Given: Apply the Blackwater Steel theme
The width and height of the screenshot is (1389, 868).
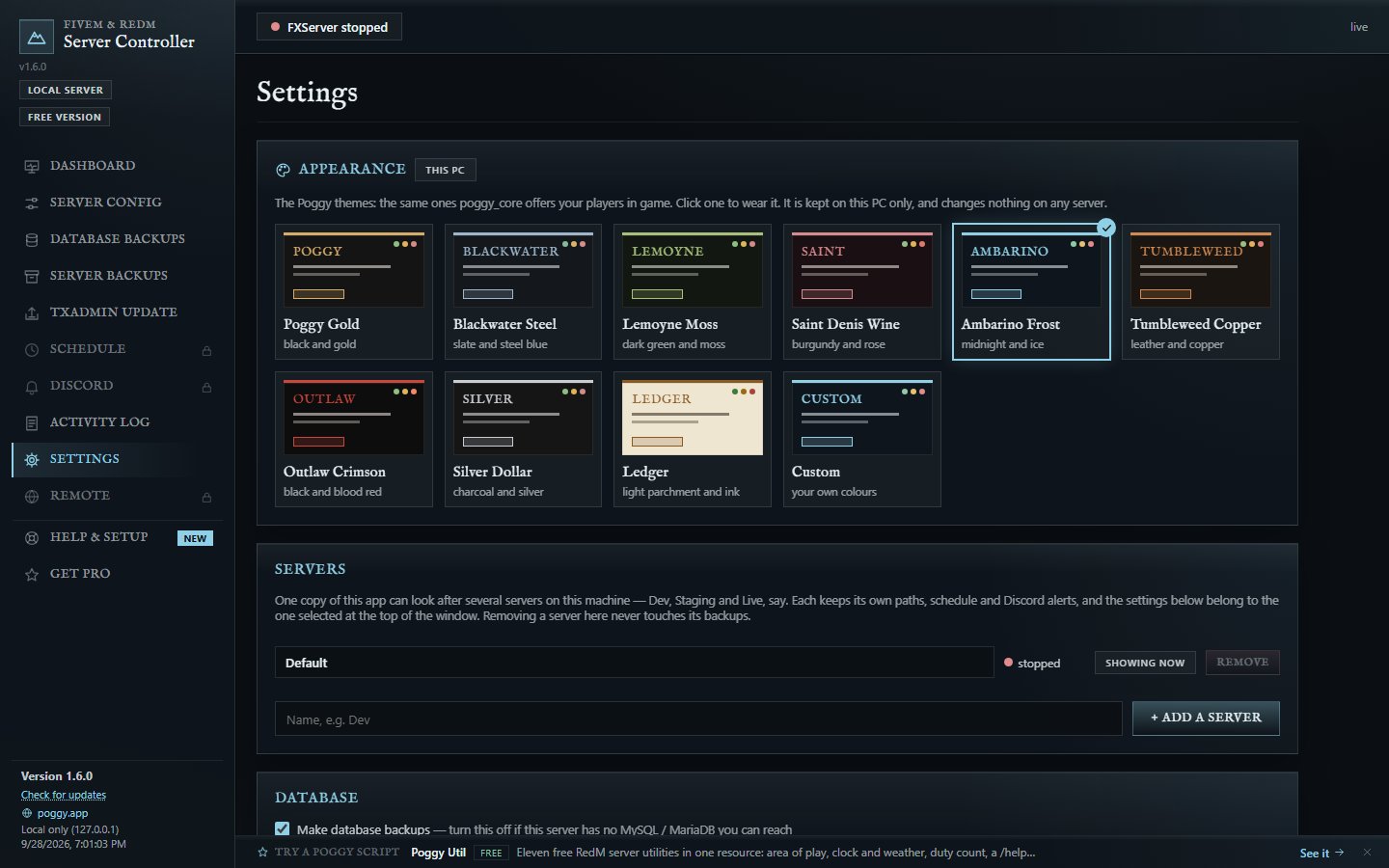Looking at the screenshot, I should click(524, 291).
